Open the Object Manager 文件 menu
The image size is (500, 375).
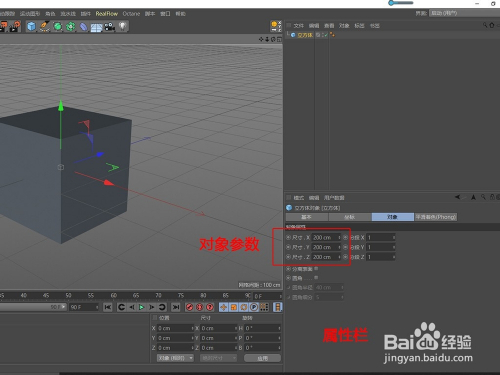pyautogui.click(x=298, y=26)
